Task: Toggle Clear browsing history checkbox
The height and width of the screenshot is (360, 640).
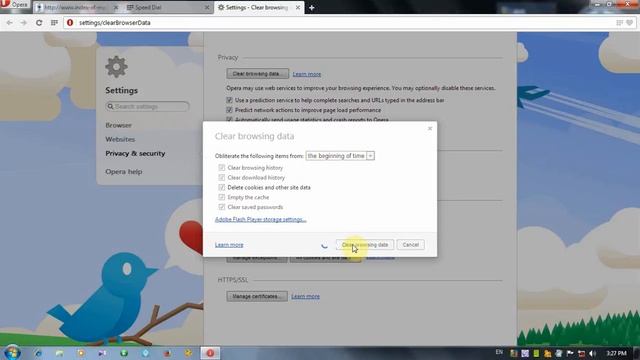Action: click(222, 168)
